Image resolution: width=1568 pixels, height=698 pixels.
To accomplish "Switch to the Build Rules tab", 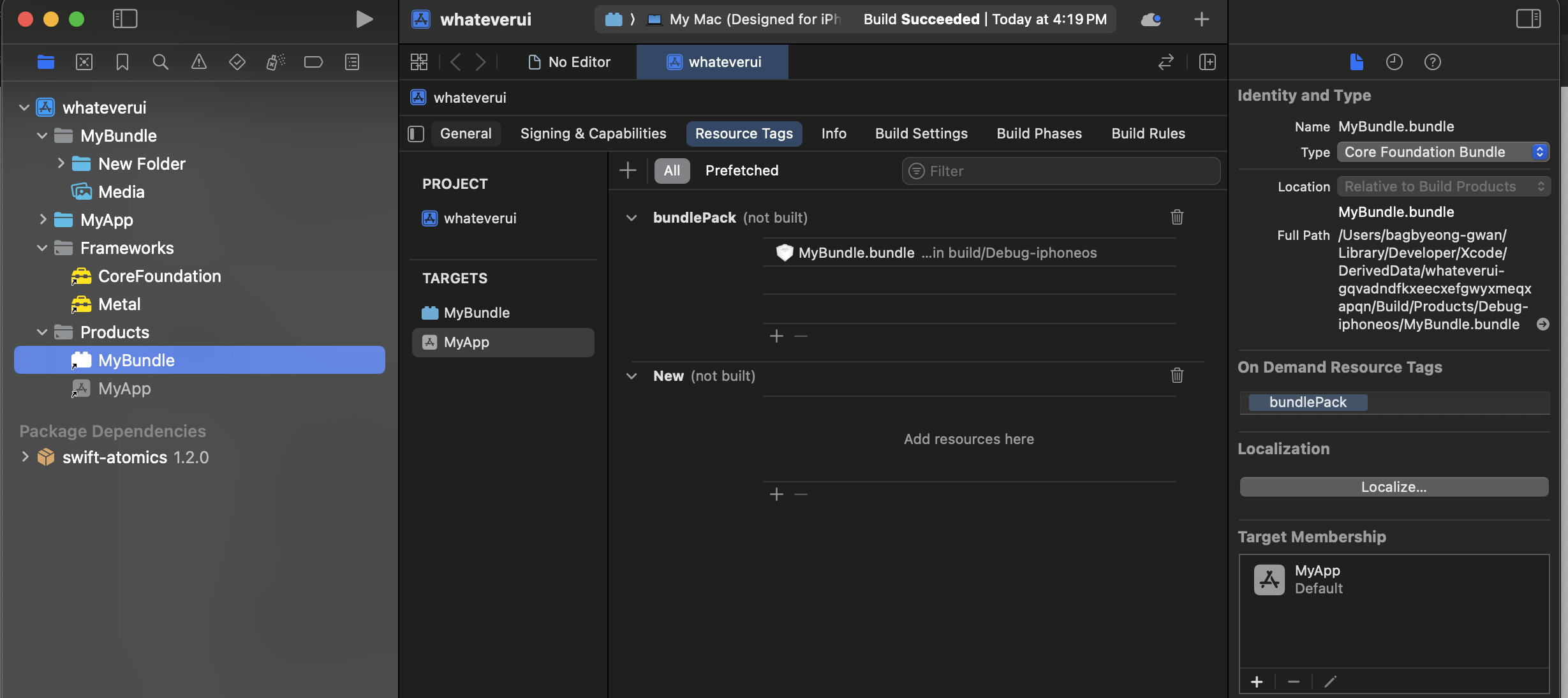I will [1148, 133].
